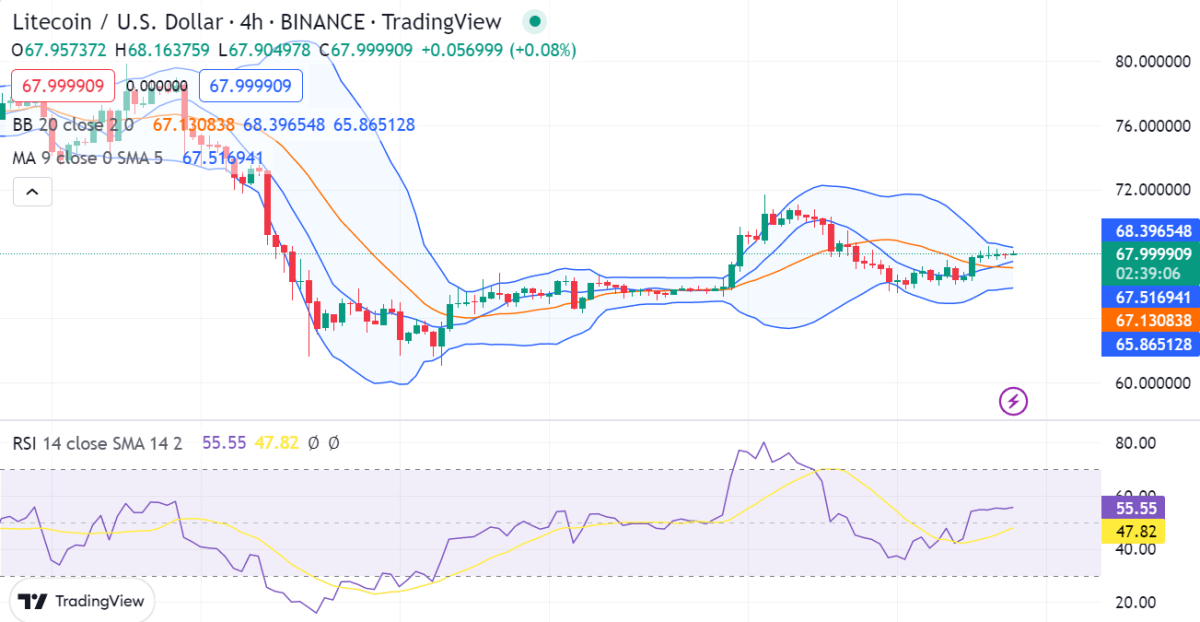Select the MA 9 close 0 SMA 5 legend

pyautogui.click(x=88, y=158)
